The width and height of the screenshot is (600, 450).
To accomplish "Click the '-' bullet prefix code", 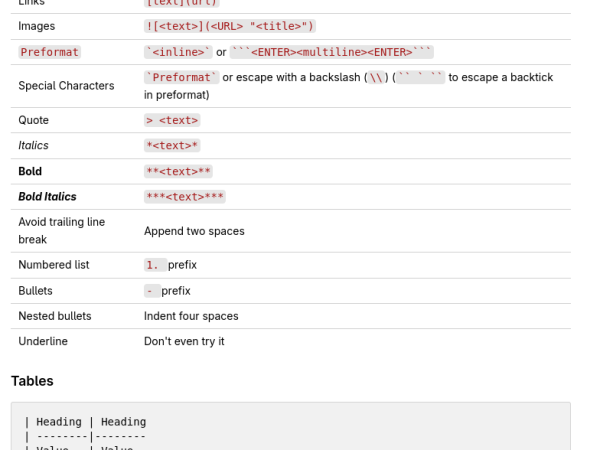I will point(152,291).
